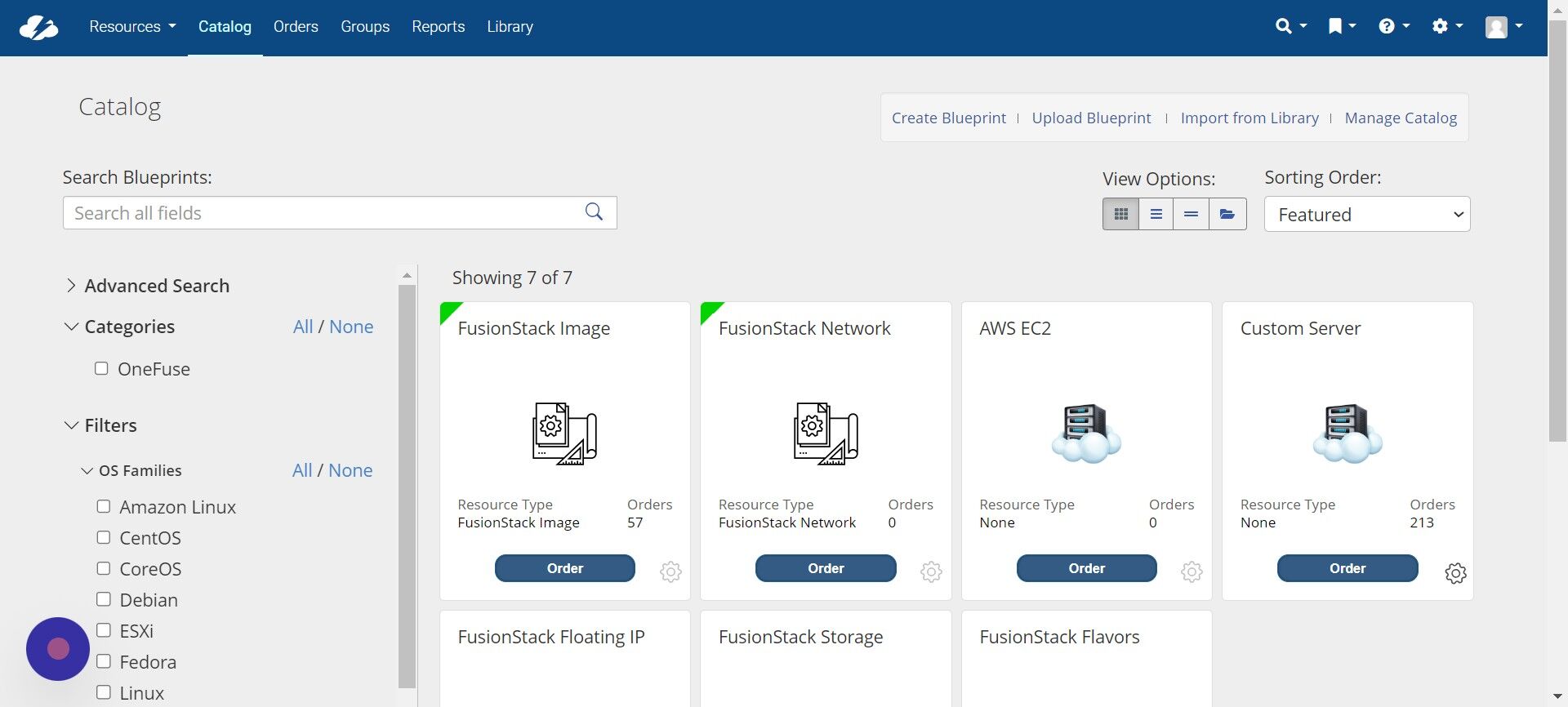Open the search magnifier menu in navbar
The image size is (1568, 707).
(1291, 26)
